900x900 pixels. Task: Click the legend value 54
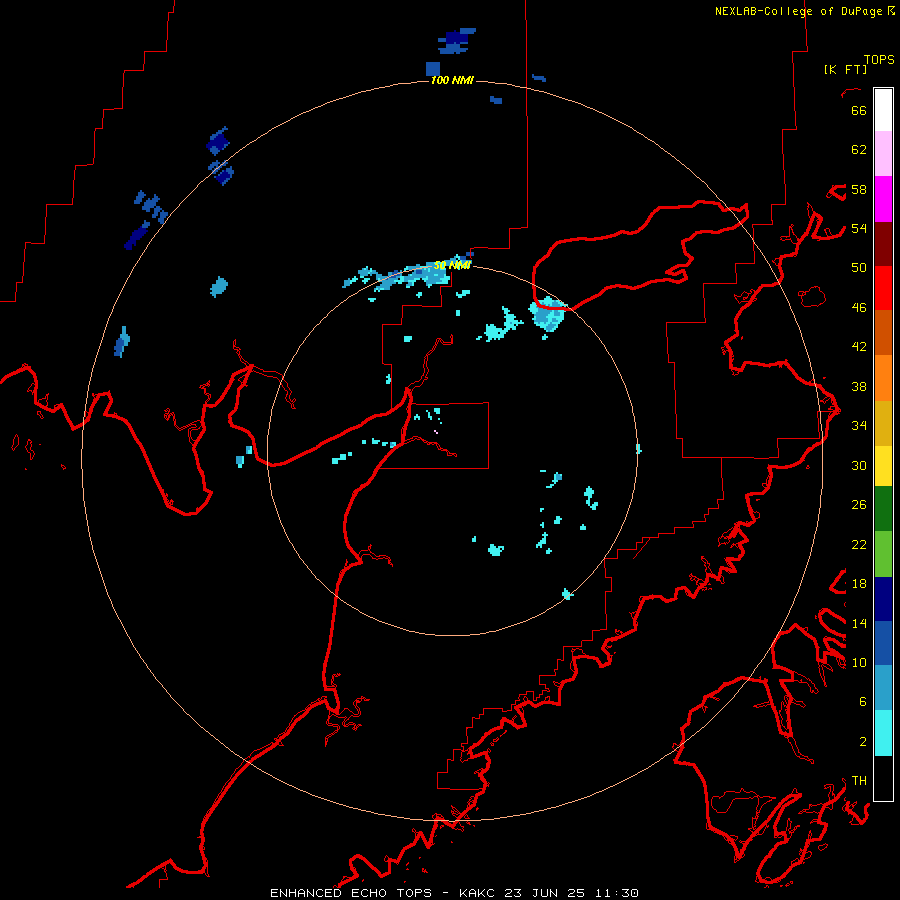(859, 228)
